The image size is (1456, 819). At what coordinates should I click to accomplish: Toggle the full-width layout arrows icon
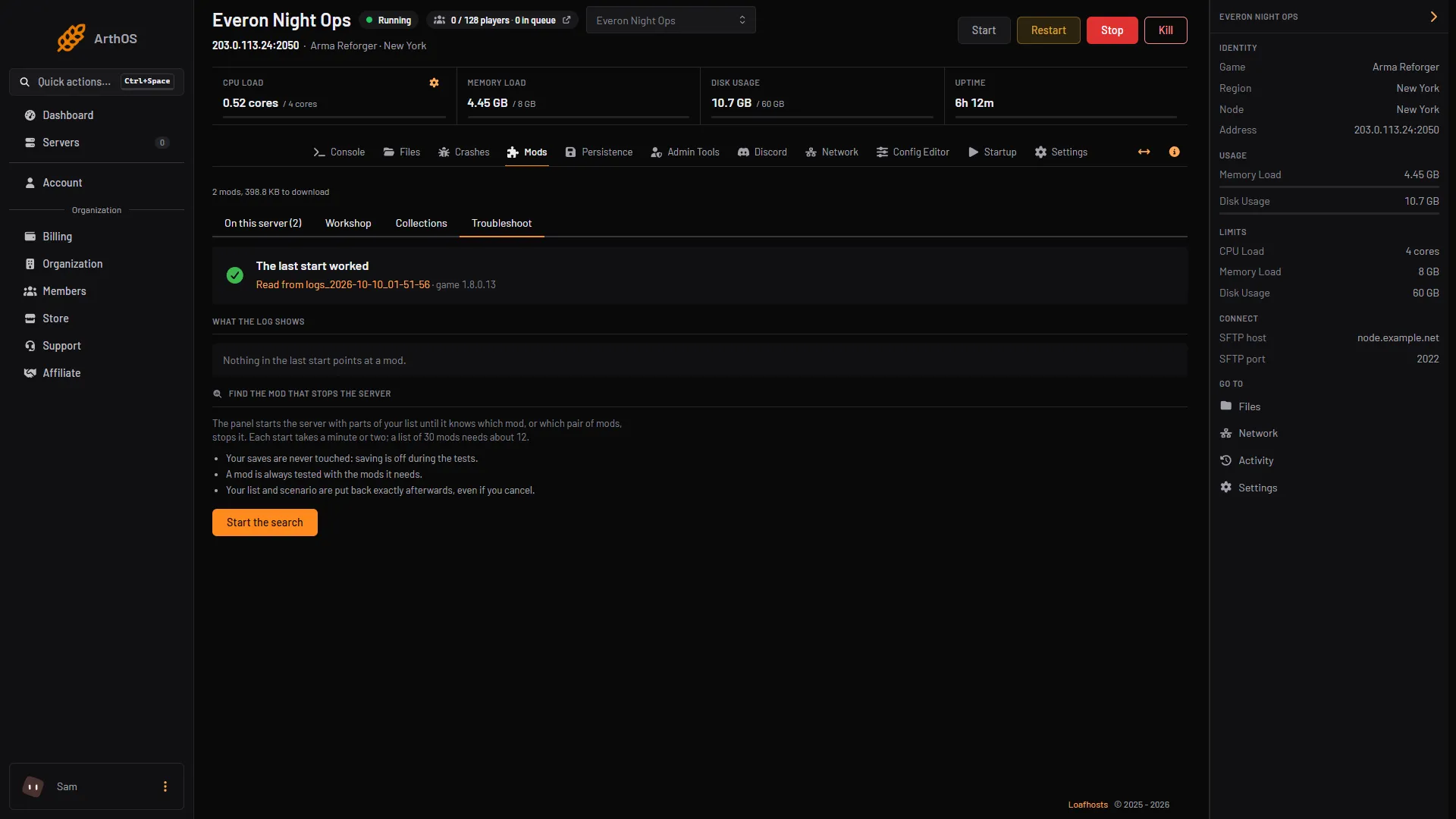(x=1144, y=152)
